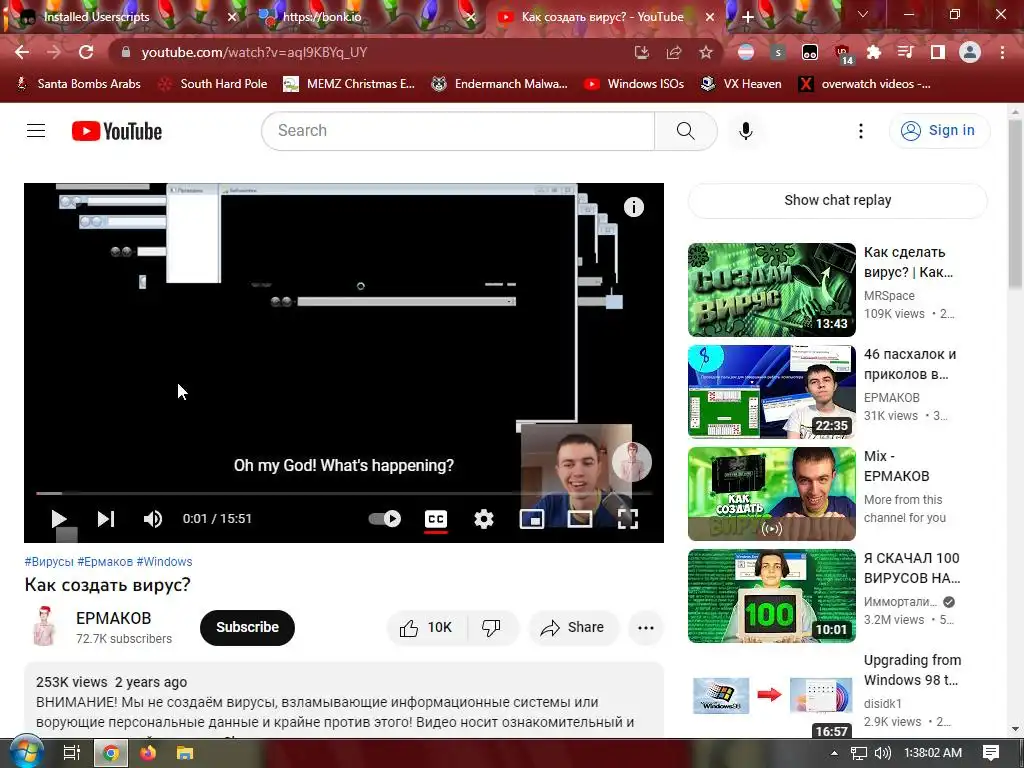This screenshot has height=768, width=1024.
Task: Open Windows Start menu
Action: coord(27,753)
